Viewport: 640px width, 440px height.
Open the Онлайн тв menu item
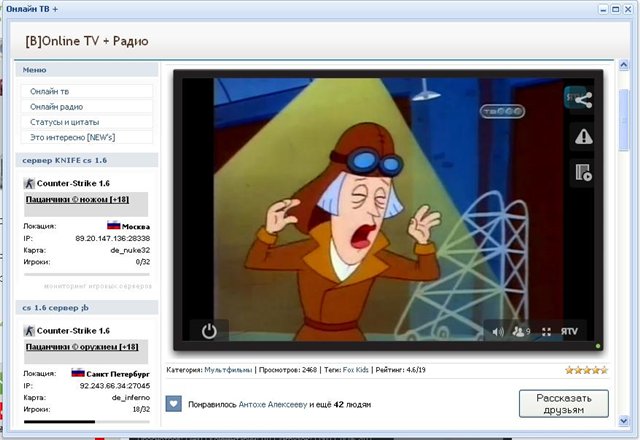(x=87, y=91)
